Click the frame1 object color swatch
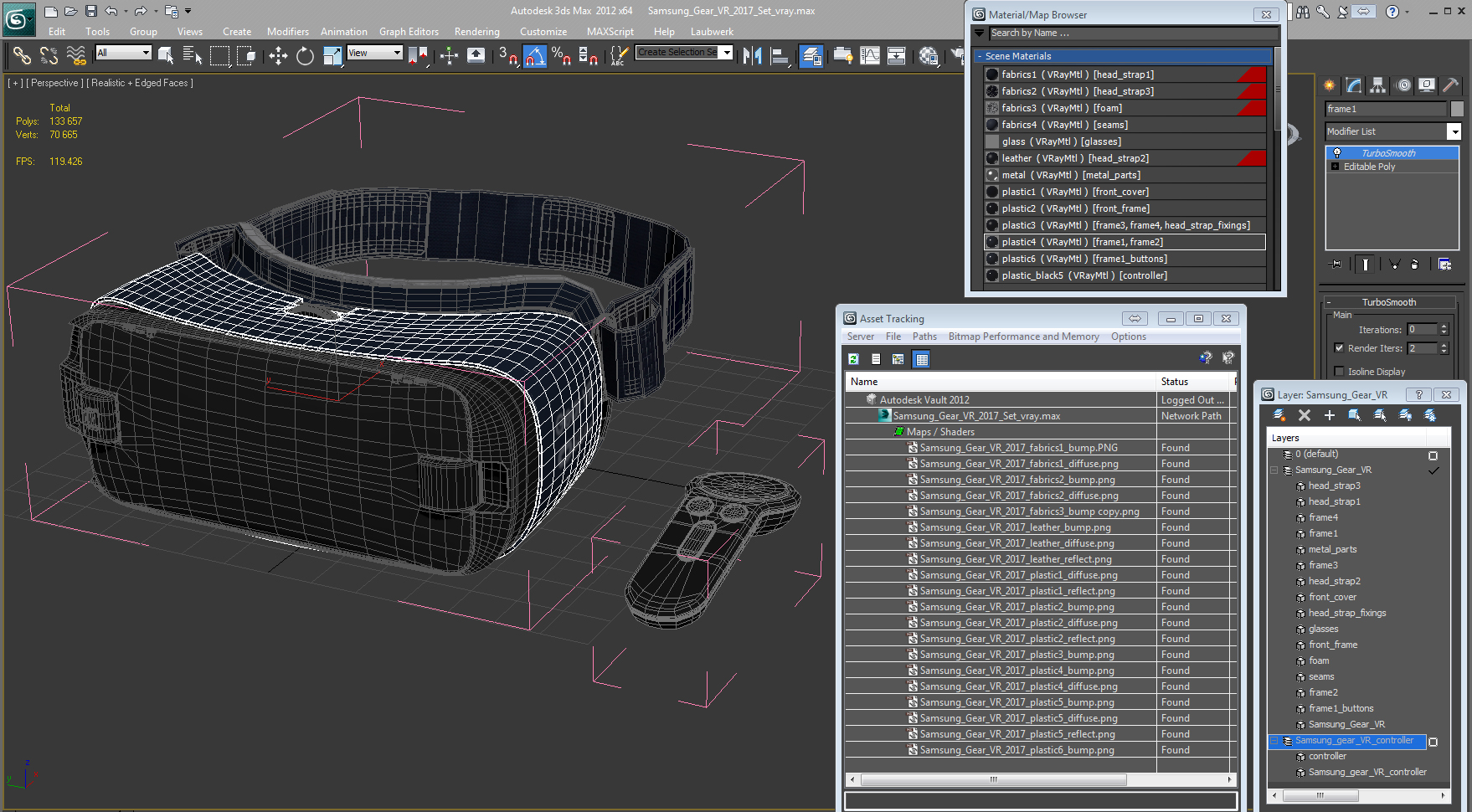This screenshot has width=1472, height=812. pos(1457,109)
